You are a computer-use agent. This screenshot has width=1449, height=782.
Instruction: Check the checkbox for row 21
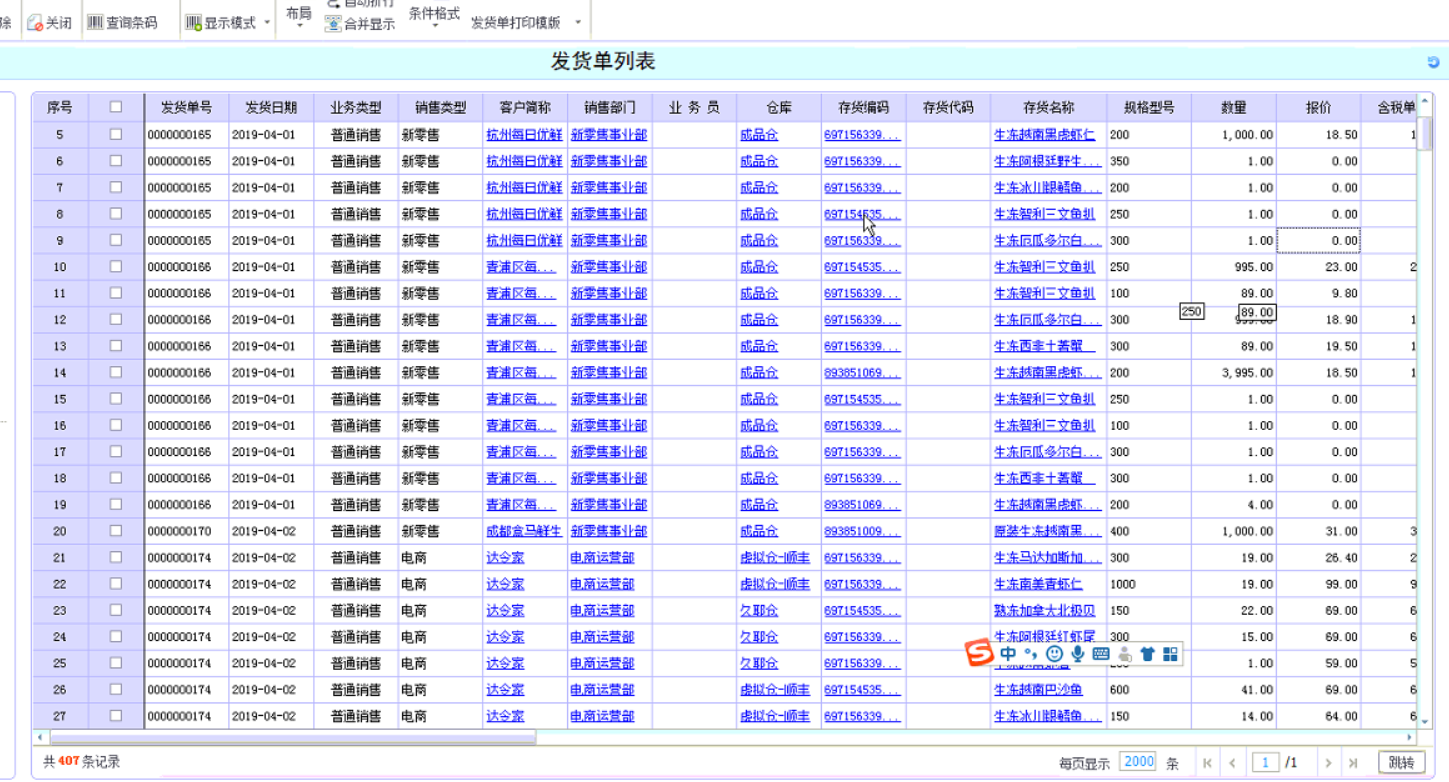tap(116, 557)
